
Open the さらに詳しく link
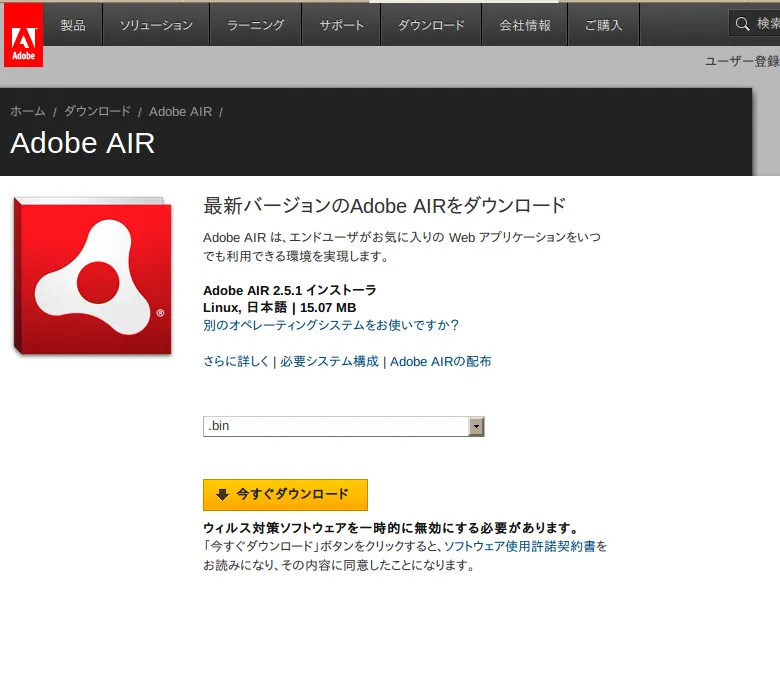tap(236, 361)
